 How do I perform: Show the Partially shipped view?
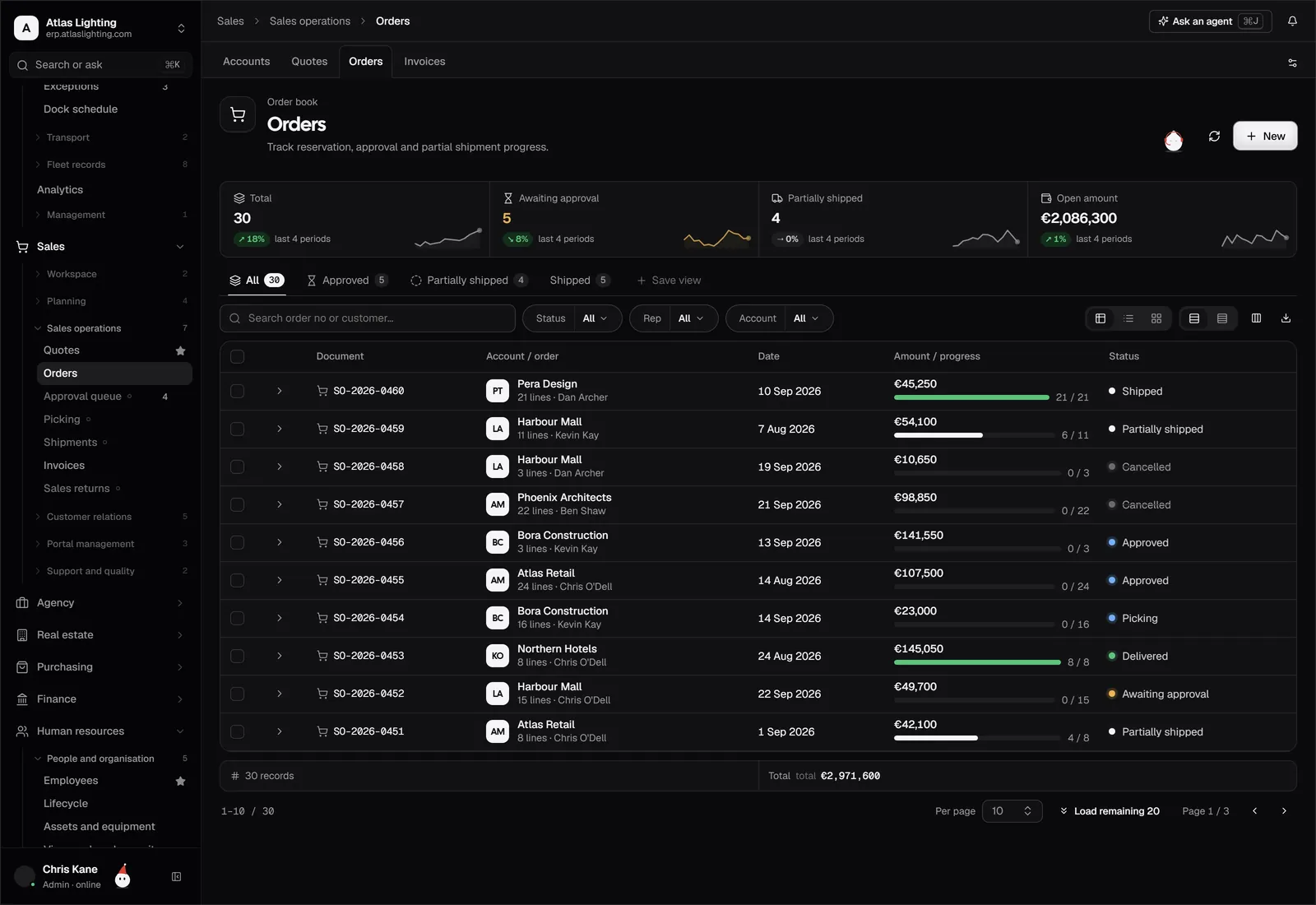469,281
